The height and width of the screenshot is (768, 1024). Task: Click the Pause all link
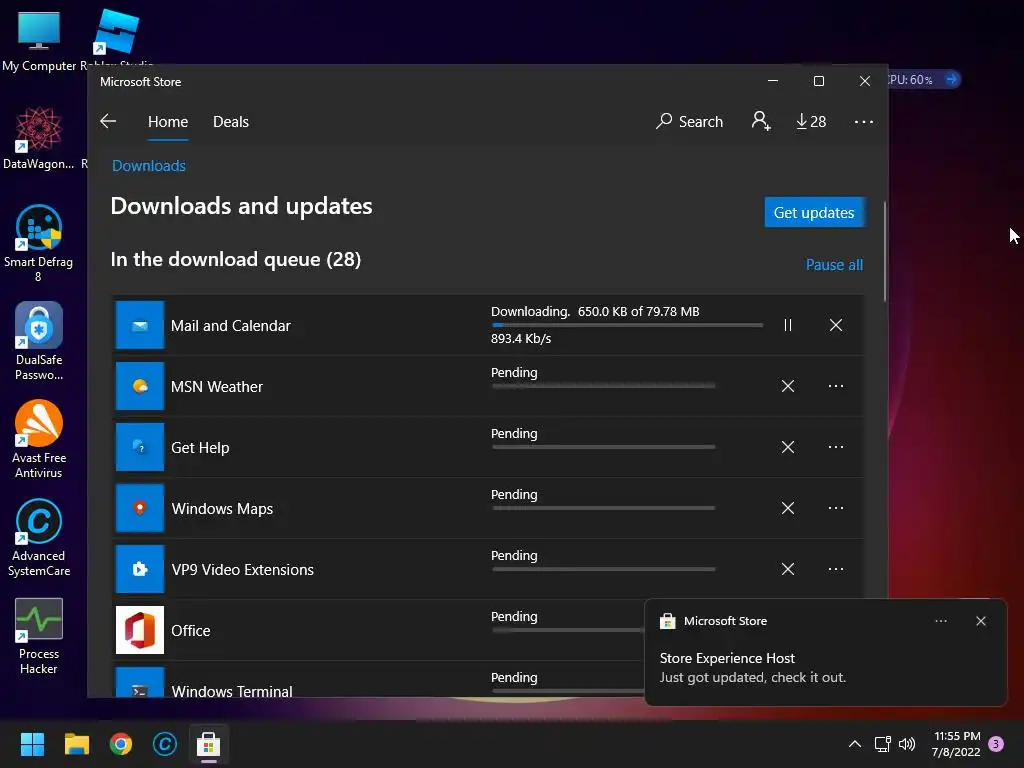click(x=834, y=264)
